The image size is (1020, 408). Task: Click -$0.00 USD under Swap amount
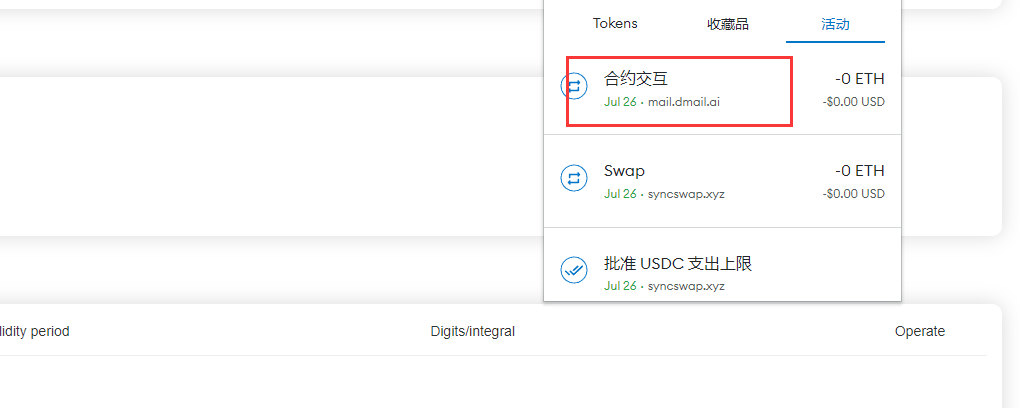click(x=853, y=194)
